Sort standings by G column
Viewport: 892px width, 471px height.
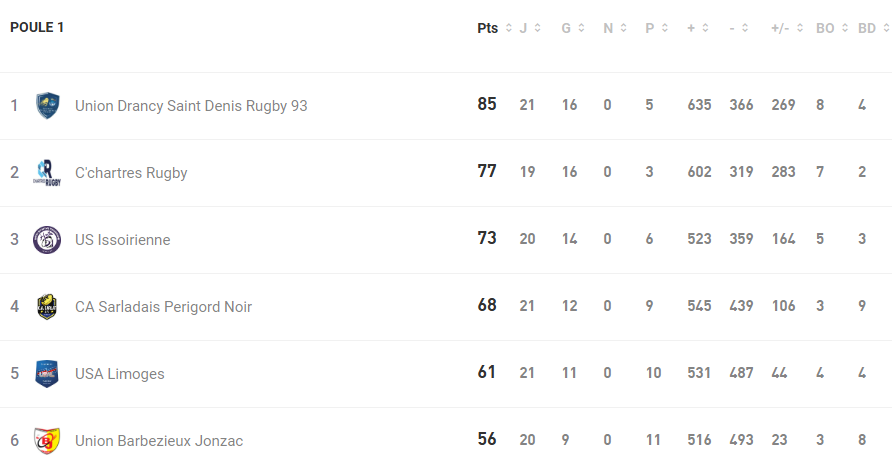coord(572,28)
